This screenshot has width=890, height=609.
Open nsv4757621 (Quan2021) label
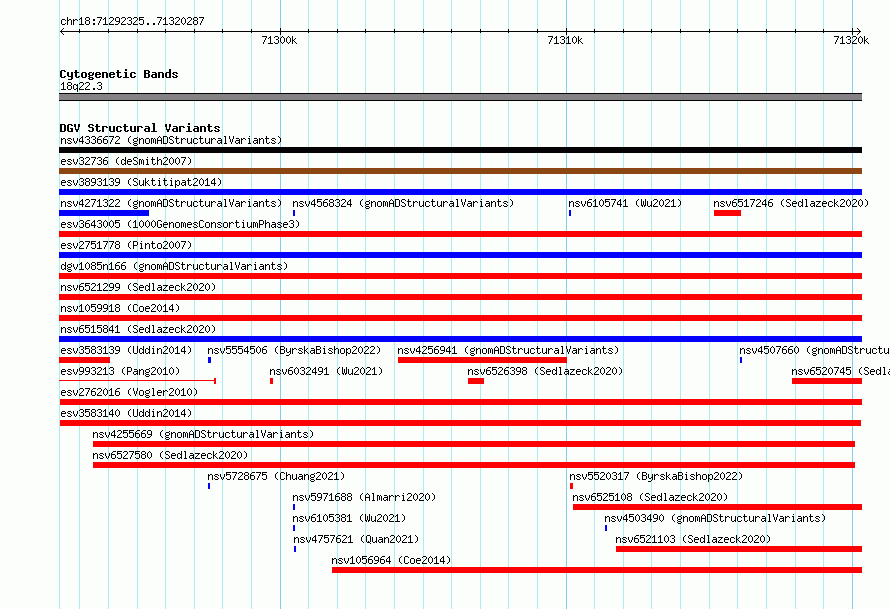point(356,539)
